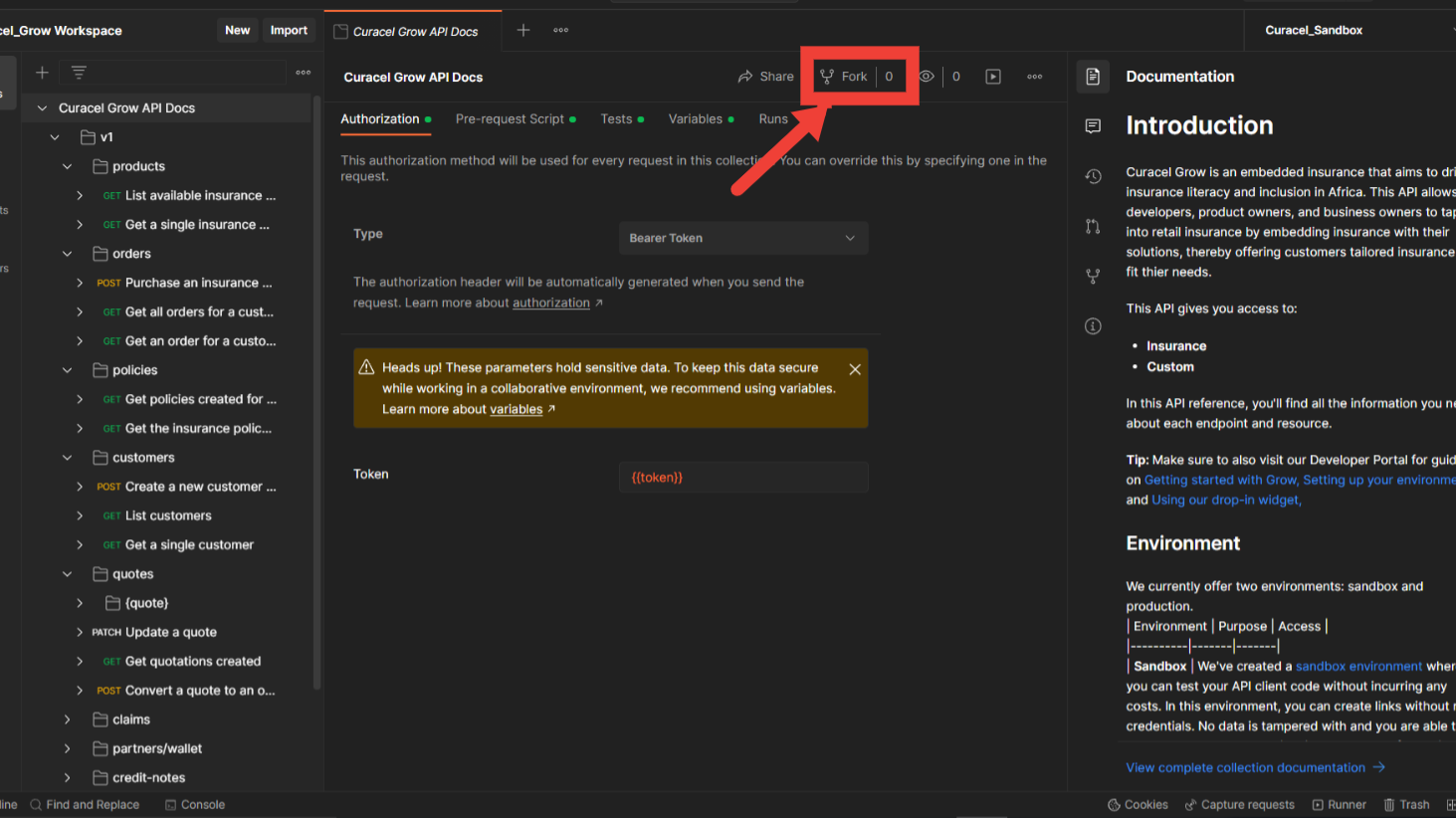Image resolution: width=1456 pixels, height=818 pixels.
Task: Open changelog history icon in right sidebar
Action: pos(1093,176)
